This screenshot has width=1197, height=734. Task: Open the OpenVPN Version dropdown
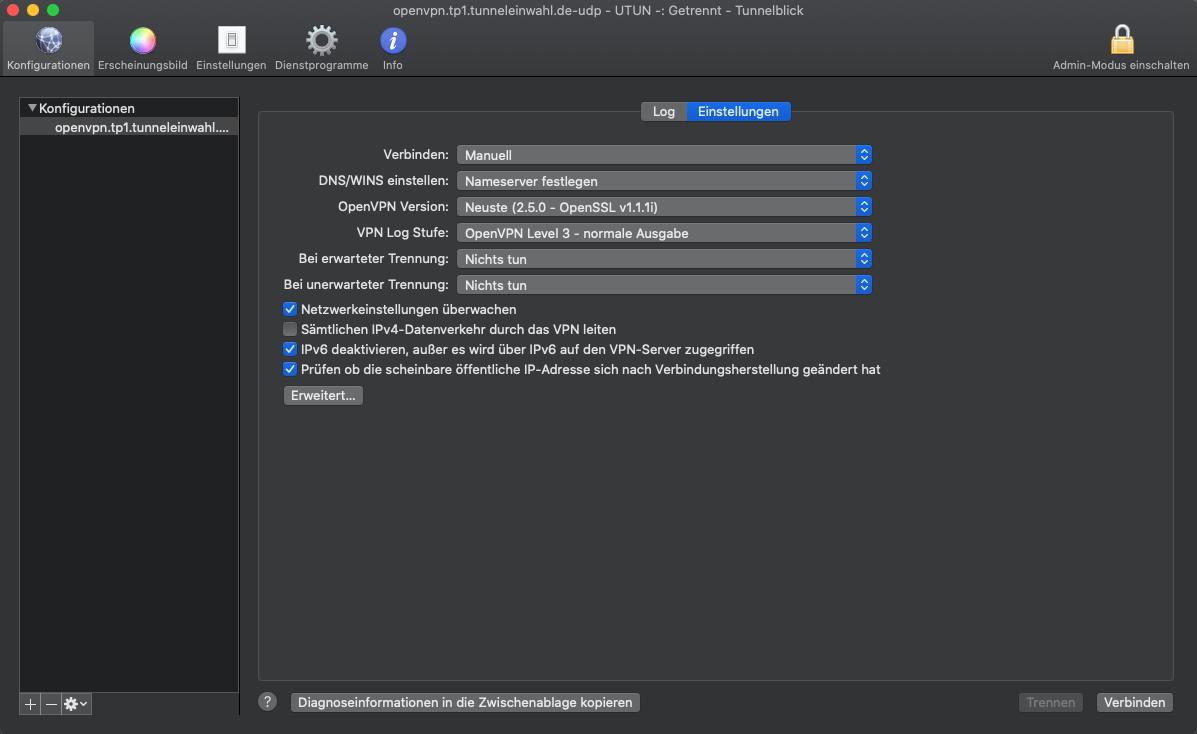[664, 207]
